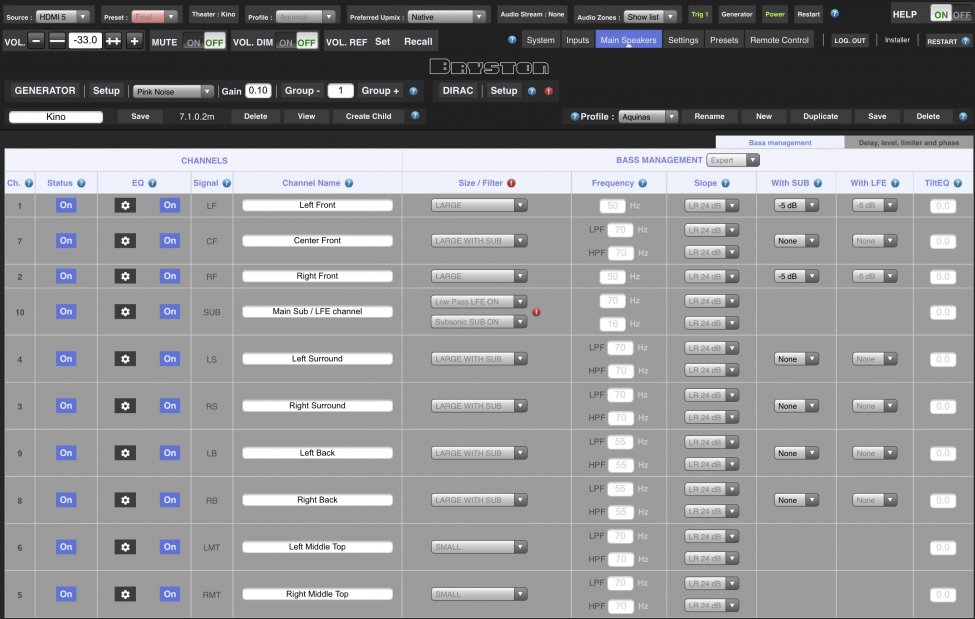Click the DIRAC Setup button
975x619 pixels.
[x=504, y=91]
